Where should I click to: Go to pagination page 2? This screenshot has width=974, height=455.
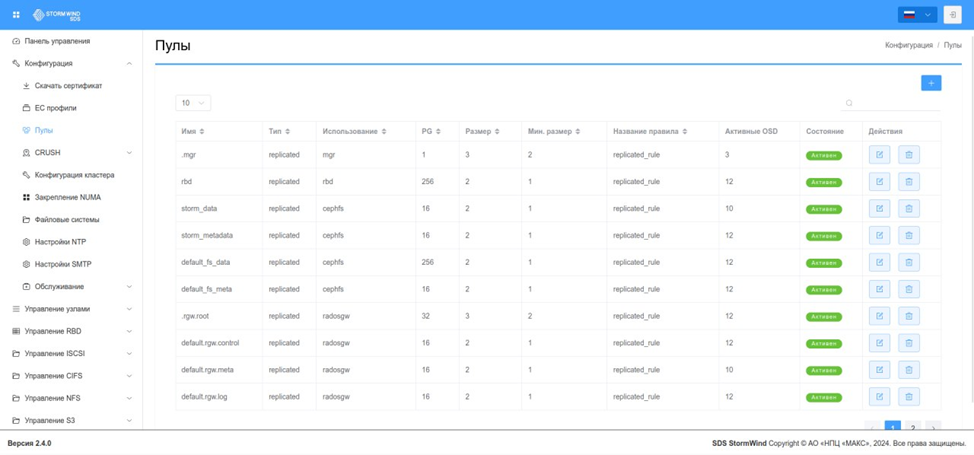(913, 426)
